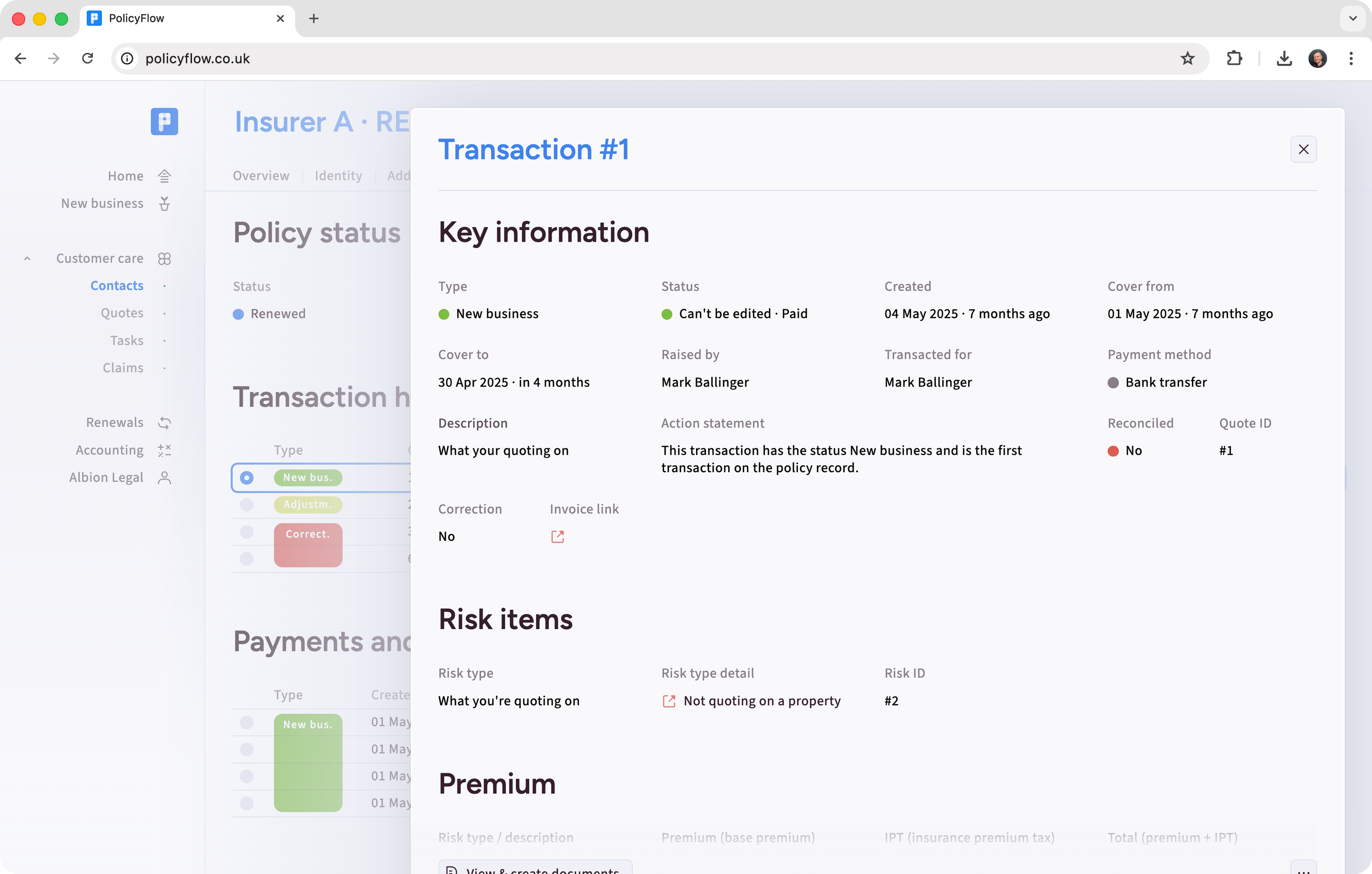The width and height of the screenshot is (1372, 874).
Task: Click the Accounting calculator icon
Action: pos(164,450)
